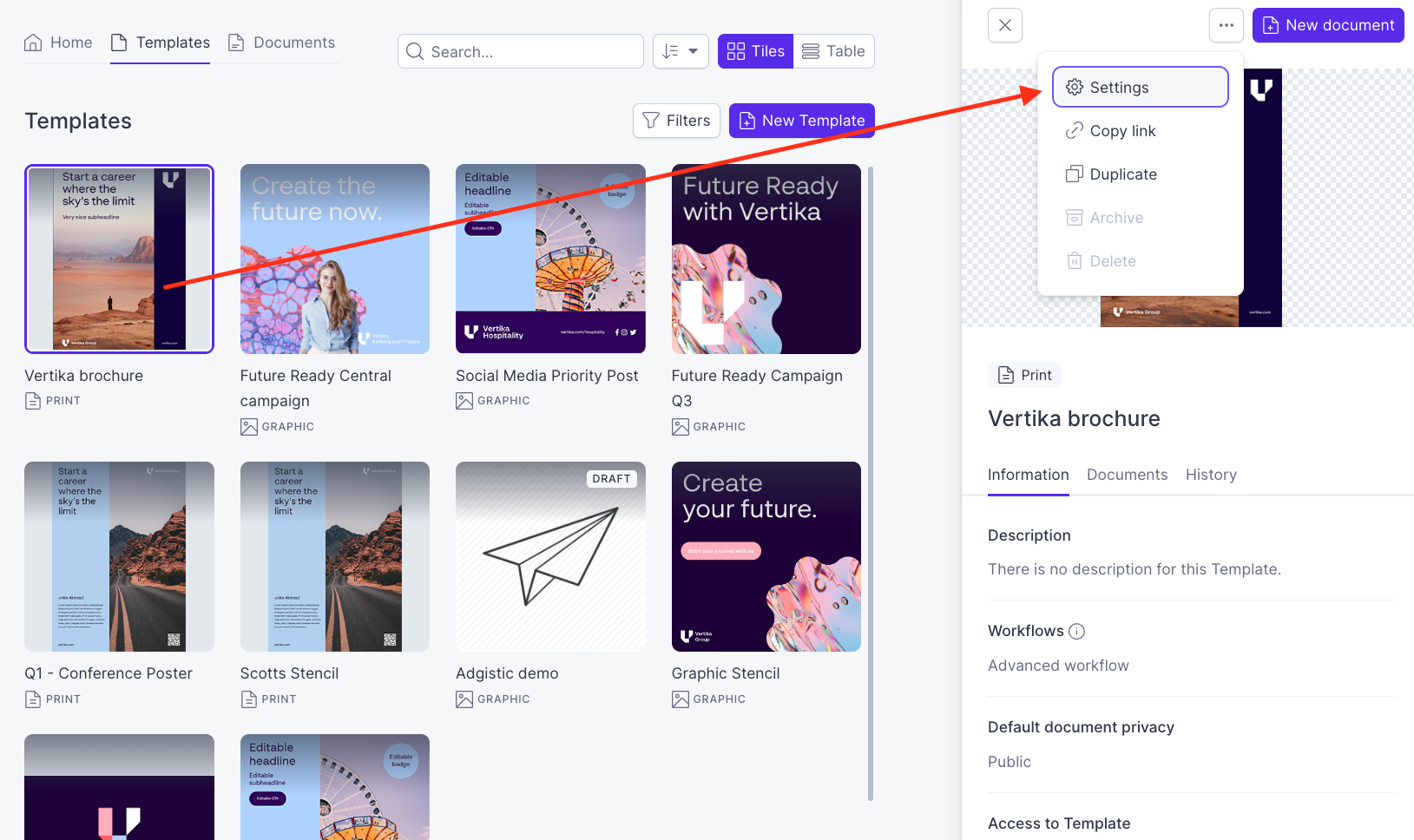Screen dimensions: 1414x840
Task: Switch to Tiles view
Action: (755, 51)
